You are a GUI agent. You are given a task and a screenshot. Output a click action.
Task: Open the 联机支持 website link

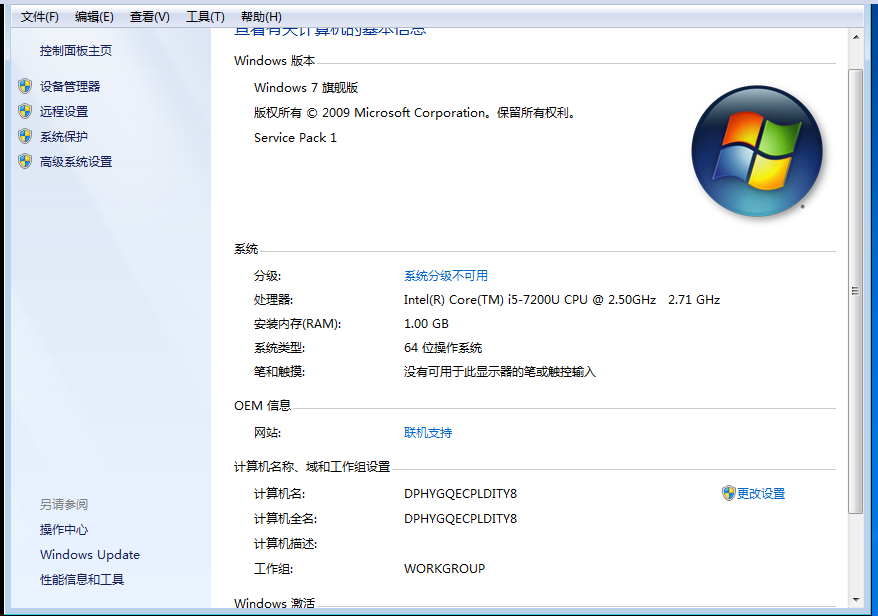click(428, 433)
